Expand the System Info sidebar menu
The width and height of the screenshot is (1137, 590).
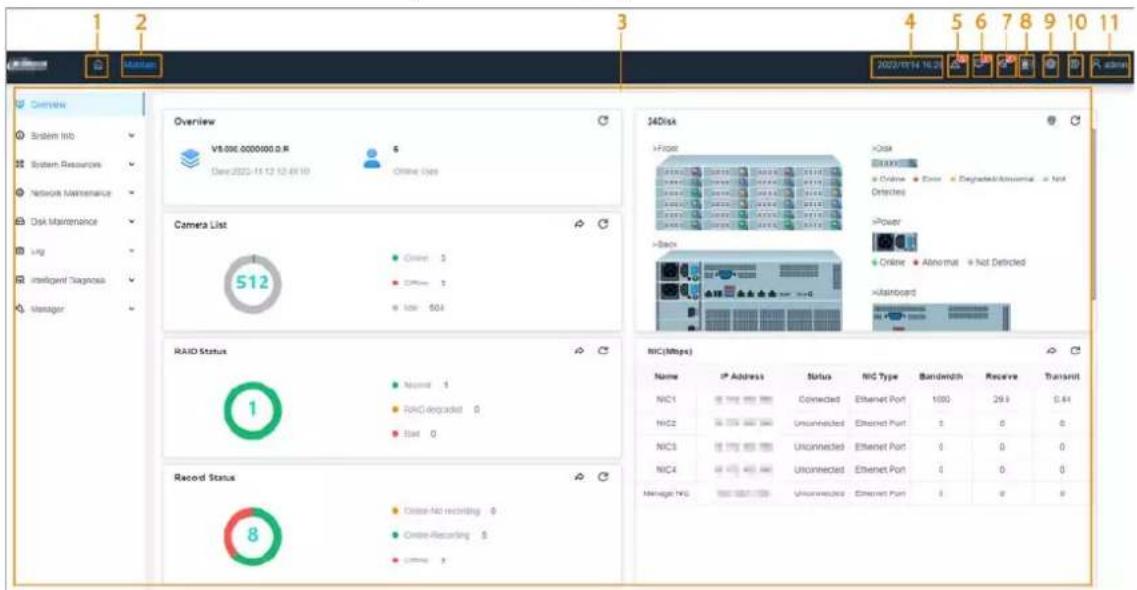pyautogui.click(x=131, y=136)
